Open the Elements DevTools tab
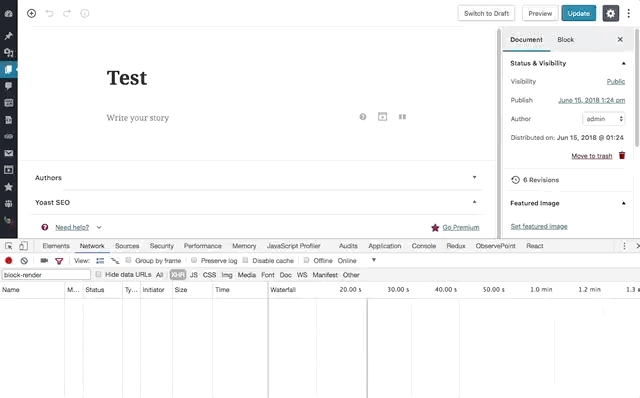Image resolution: width=640 pixels, height=398 pixels. point(56,246)
